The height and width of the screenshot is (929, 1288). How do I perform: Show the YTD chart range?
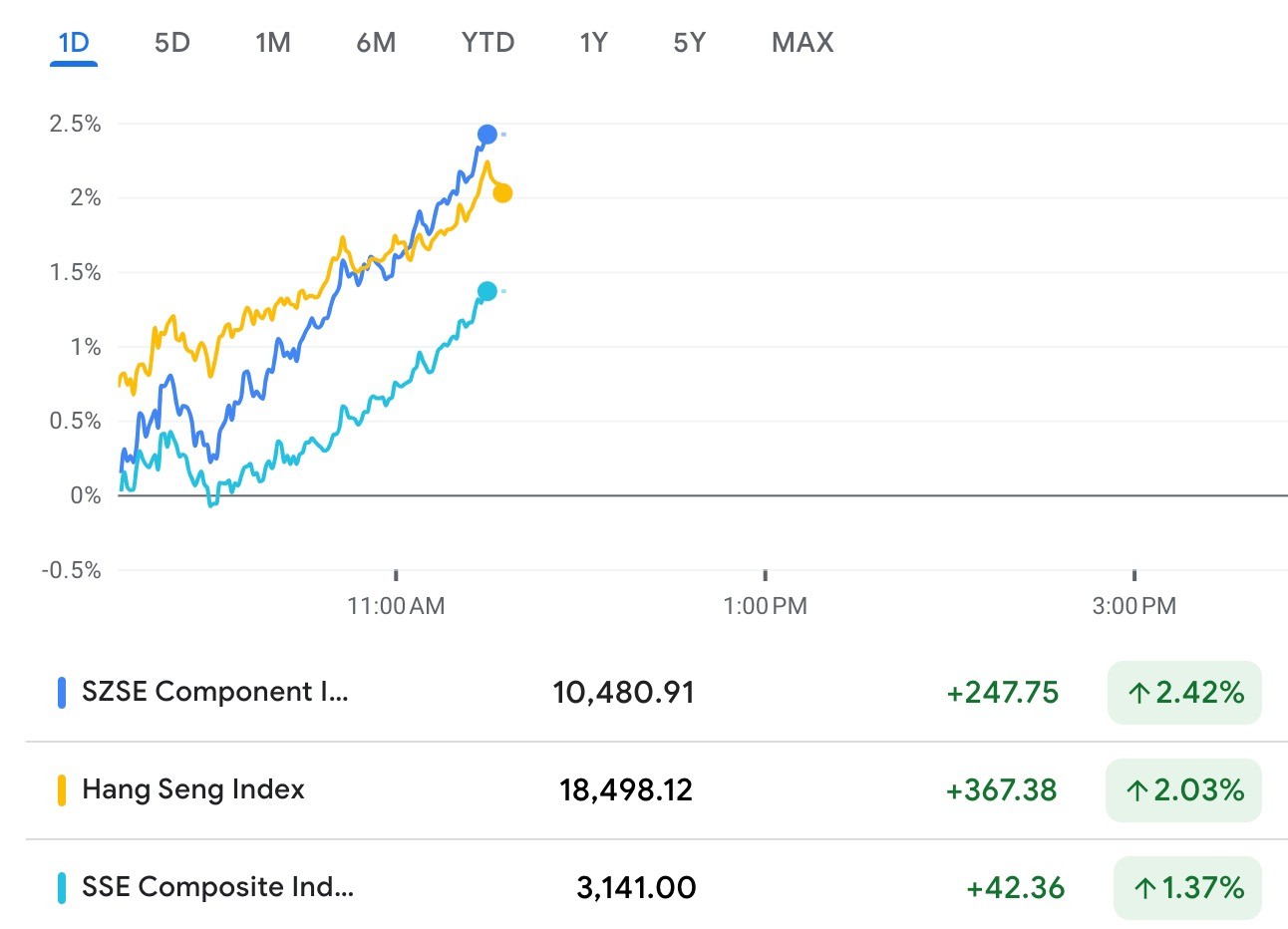point(487,43)
